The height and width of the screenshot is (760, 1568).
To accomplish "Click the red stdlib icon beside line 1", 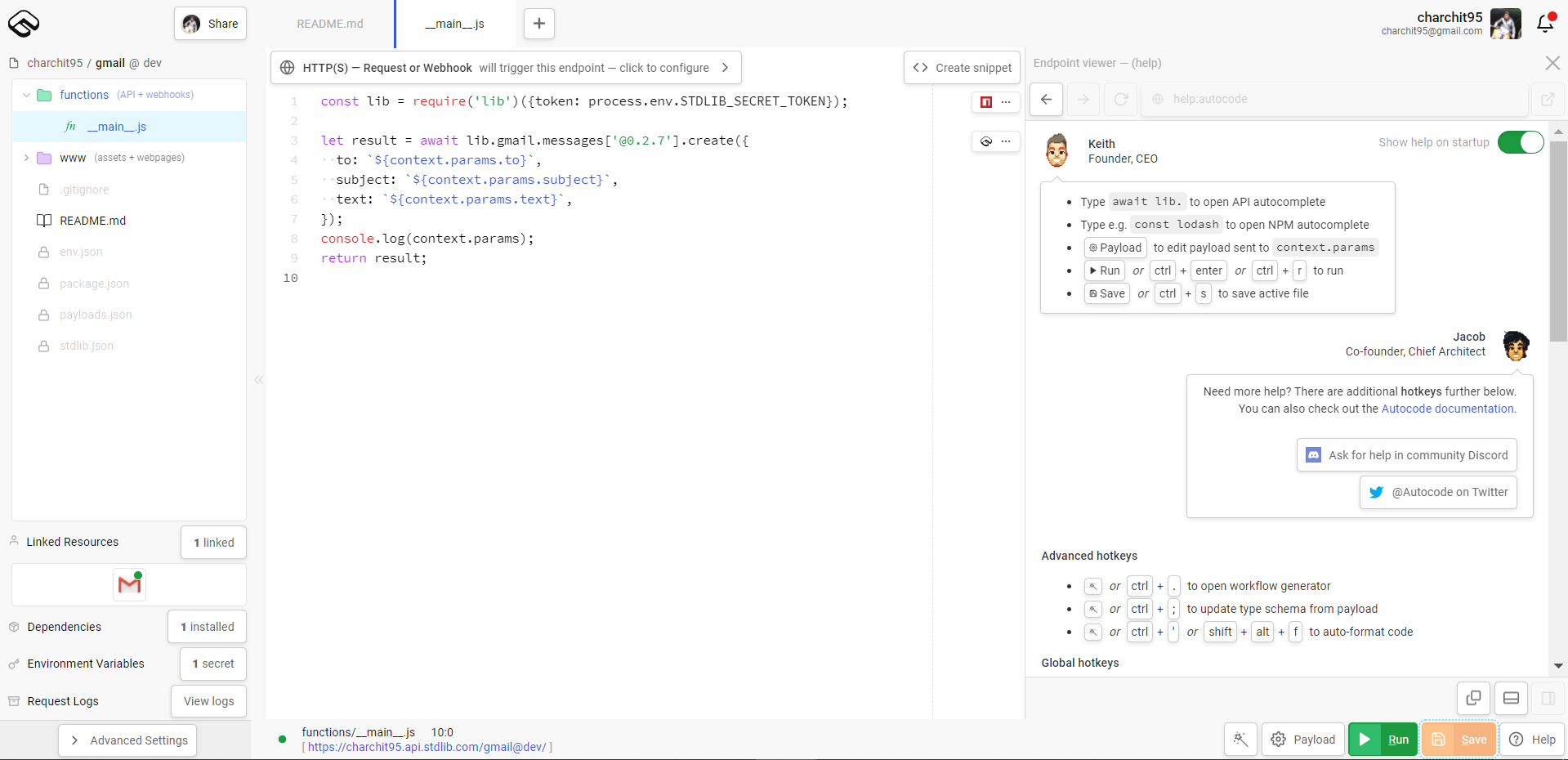I will (986, 102).
